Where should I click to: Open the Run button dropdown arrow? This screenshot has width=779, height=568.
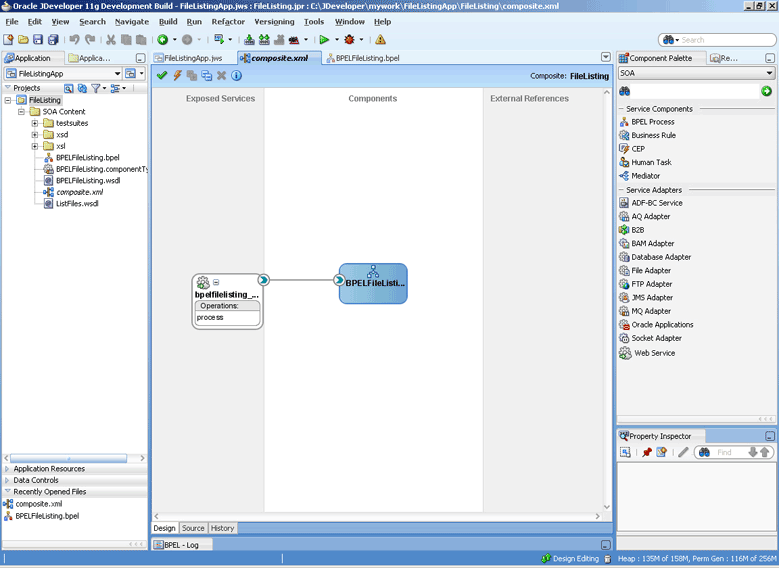point(336,40)
